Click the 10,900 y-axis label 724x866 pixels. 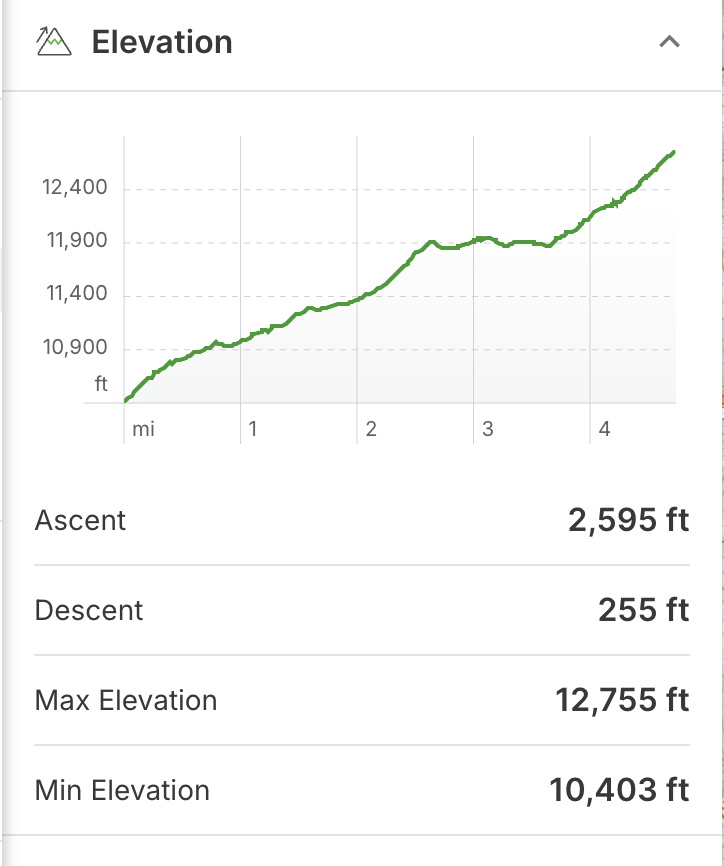[x=75, y=349]
